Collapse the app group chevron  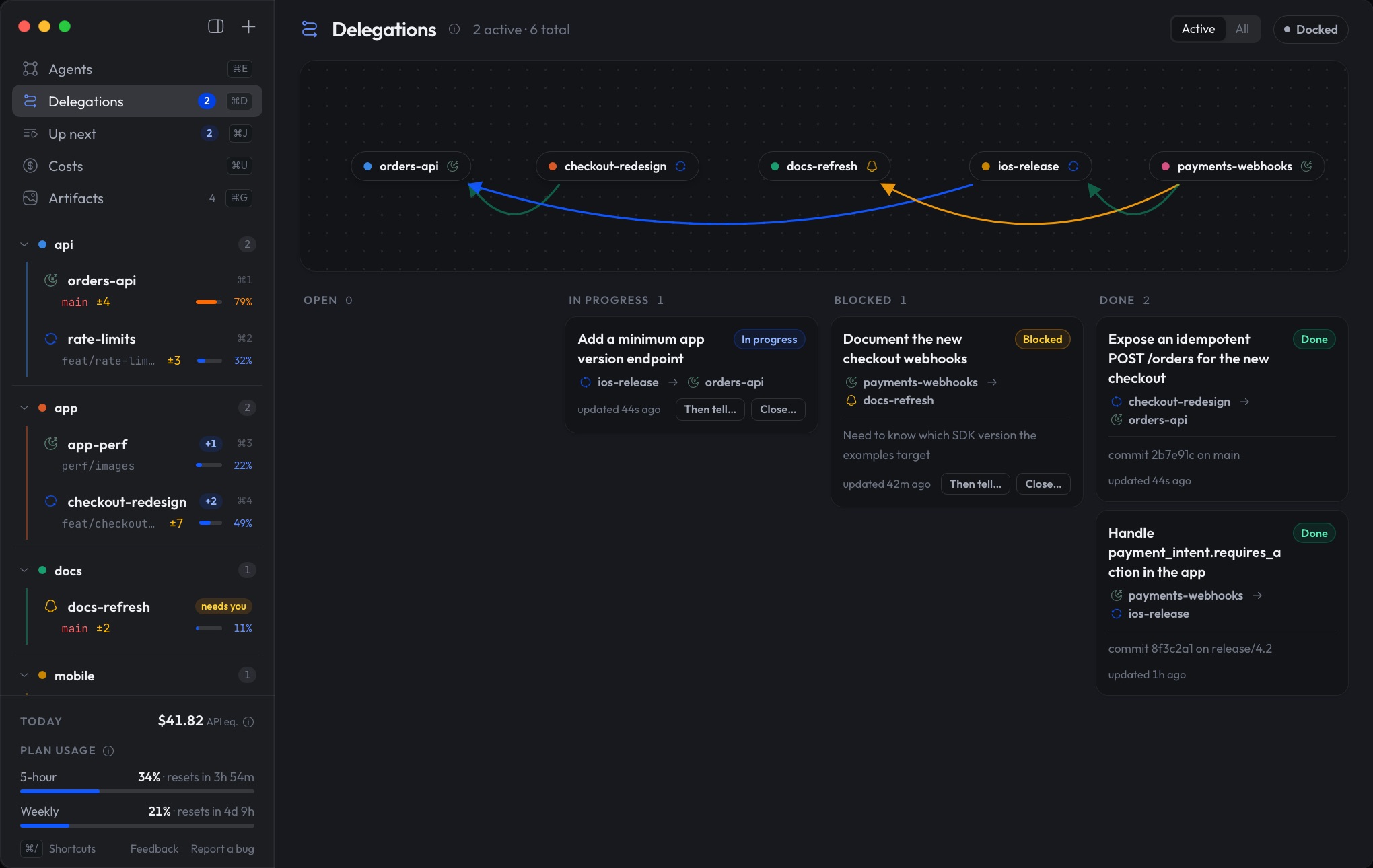click(24, 408)
